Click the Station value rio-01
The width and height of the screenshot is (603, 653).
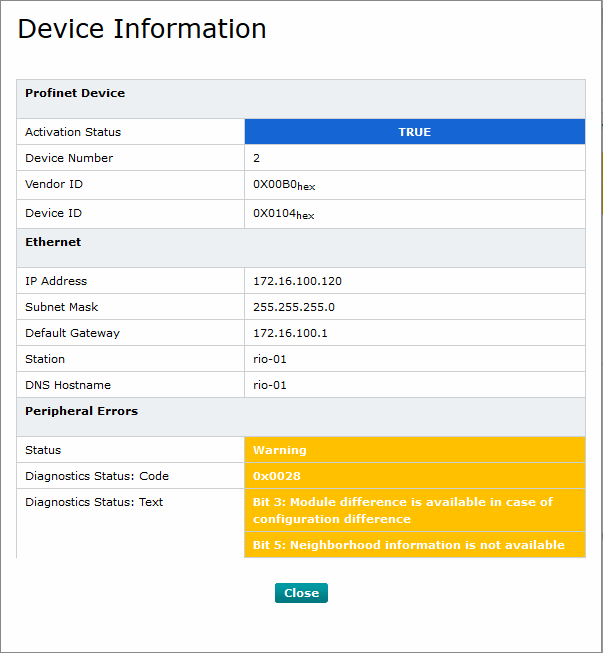click(x=271, y=359)
